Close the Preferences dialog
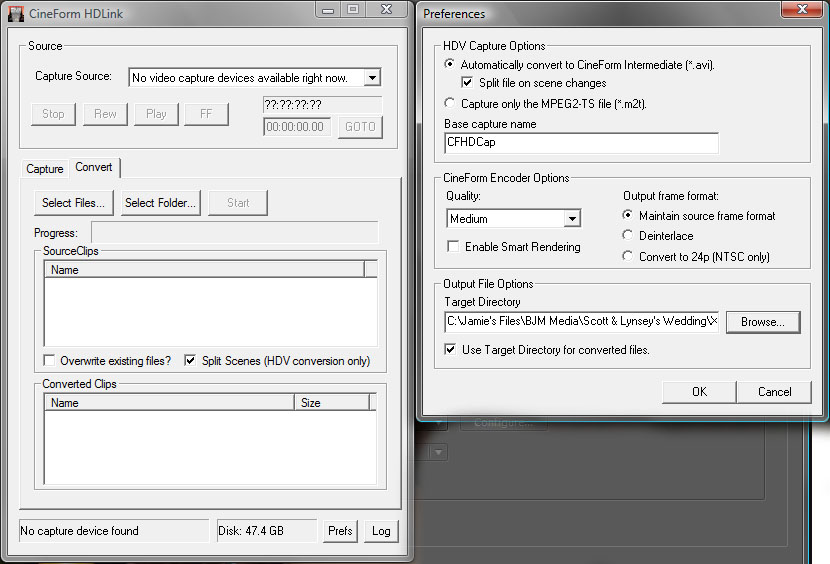The image size is (830, 564). (x=802, y=9)
